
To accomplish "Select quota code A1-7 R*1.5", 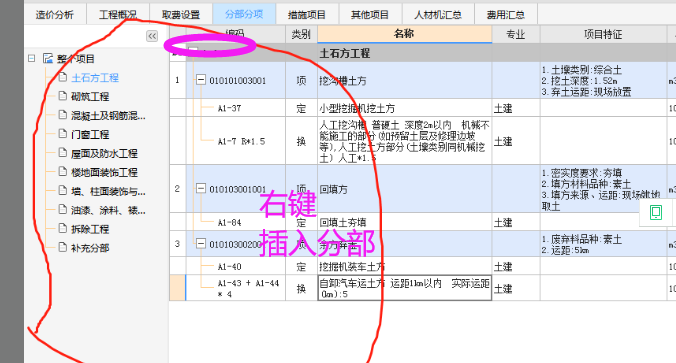I will pyautogui.click(x=241, y=141).
